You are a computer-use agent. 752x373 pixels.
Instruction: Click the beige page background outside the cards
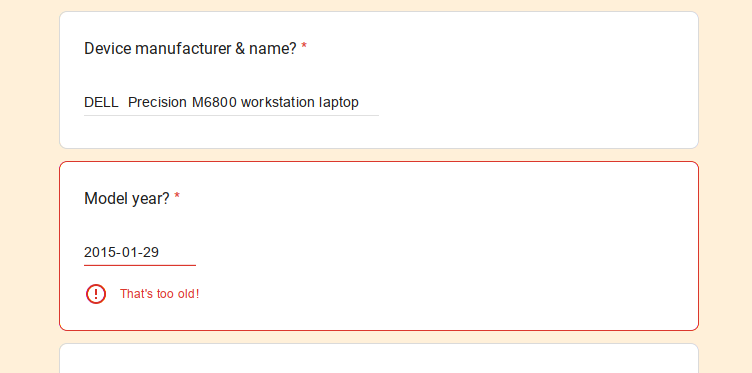pos(29,192)
